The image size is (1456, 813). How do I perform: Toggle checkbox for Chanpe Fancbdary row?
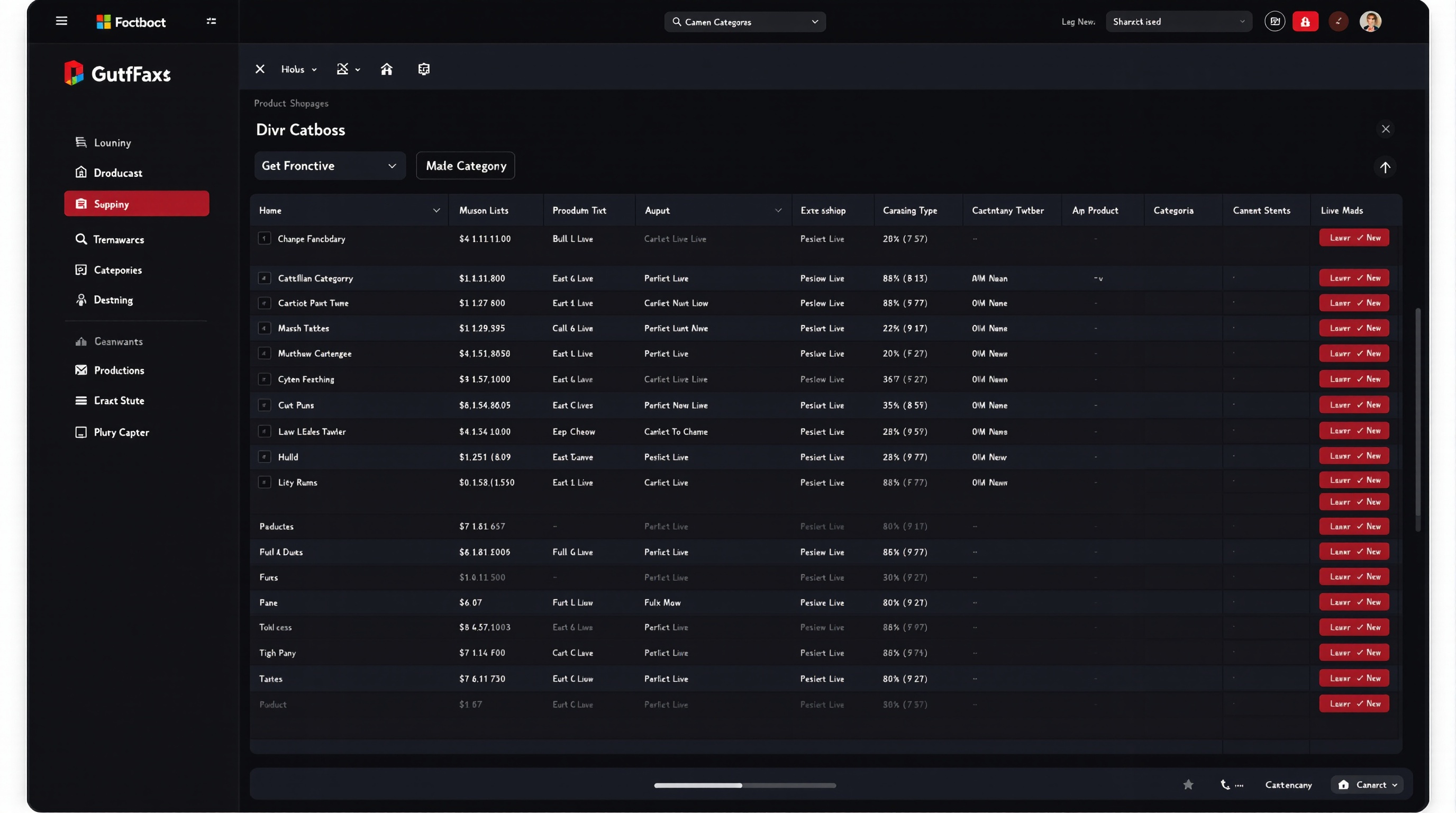click(264, 238)
